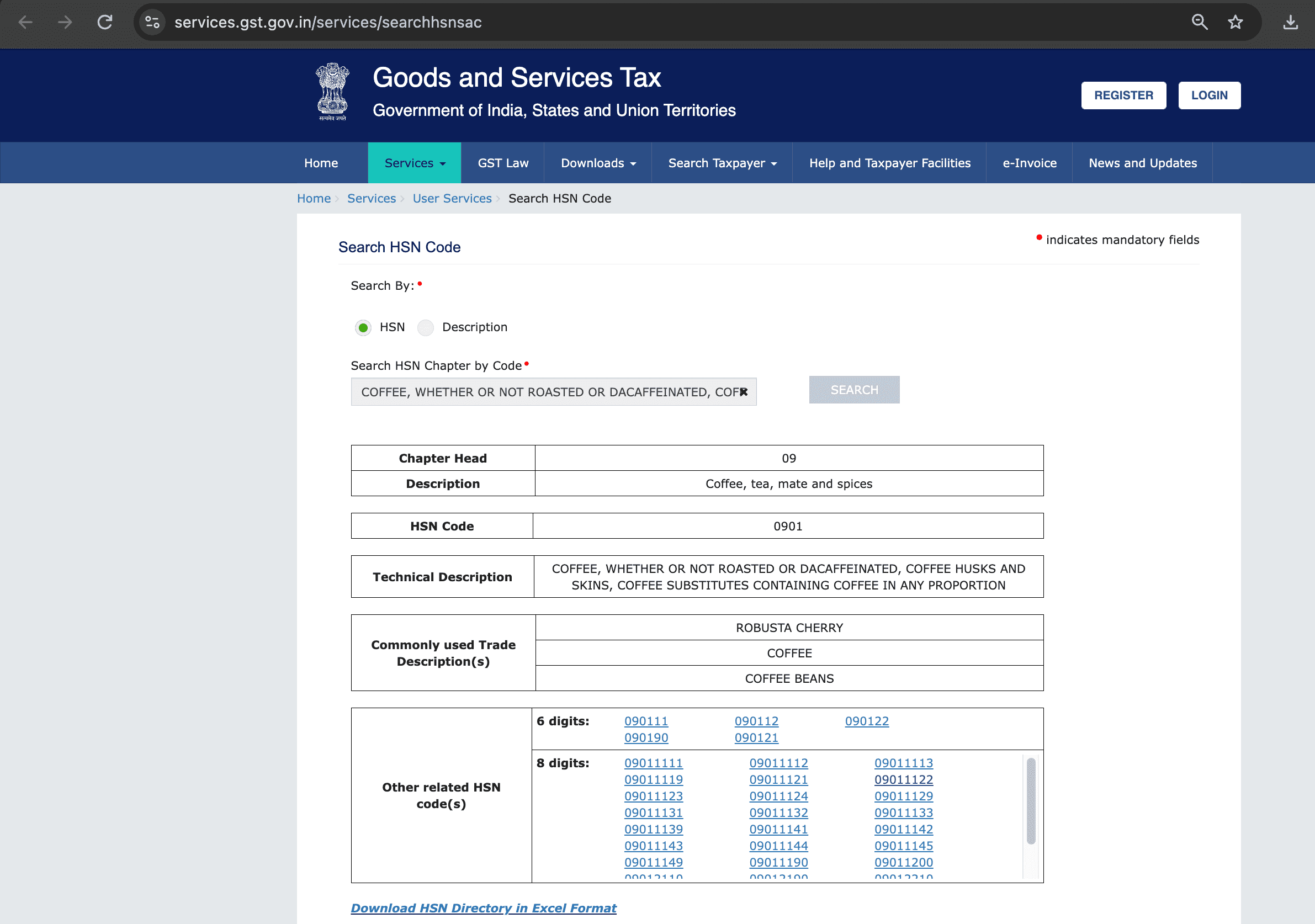
Task: Open the site information icon
Action: click(x=152, y=22)
